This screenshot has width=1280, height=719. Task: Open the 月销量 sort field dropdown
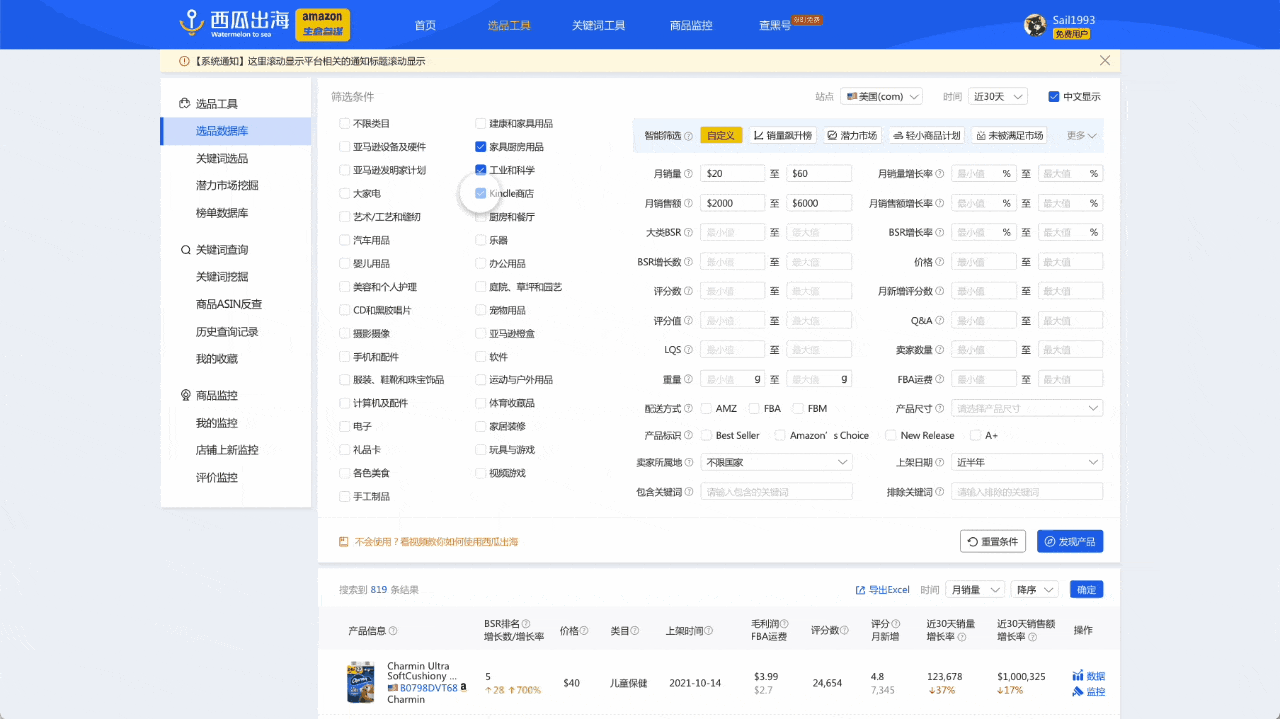pos(975,590)
